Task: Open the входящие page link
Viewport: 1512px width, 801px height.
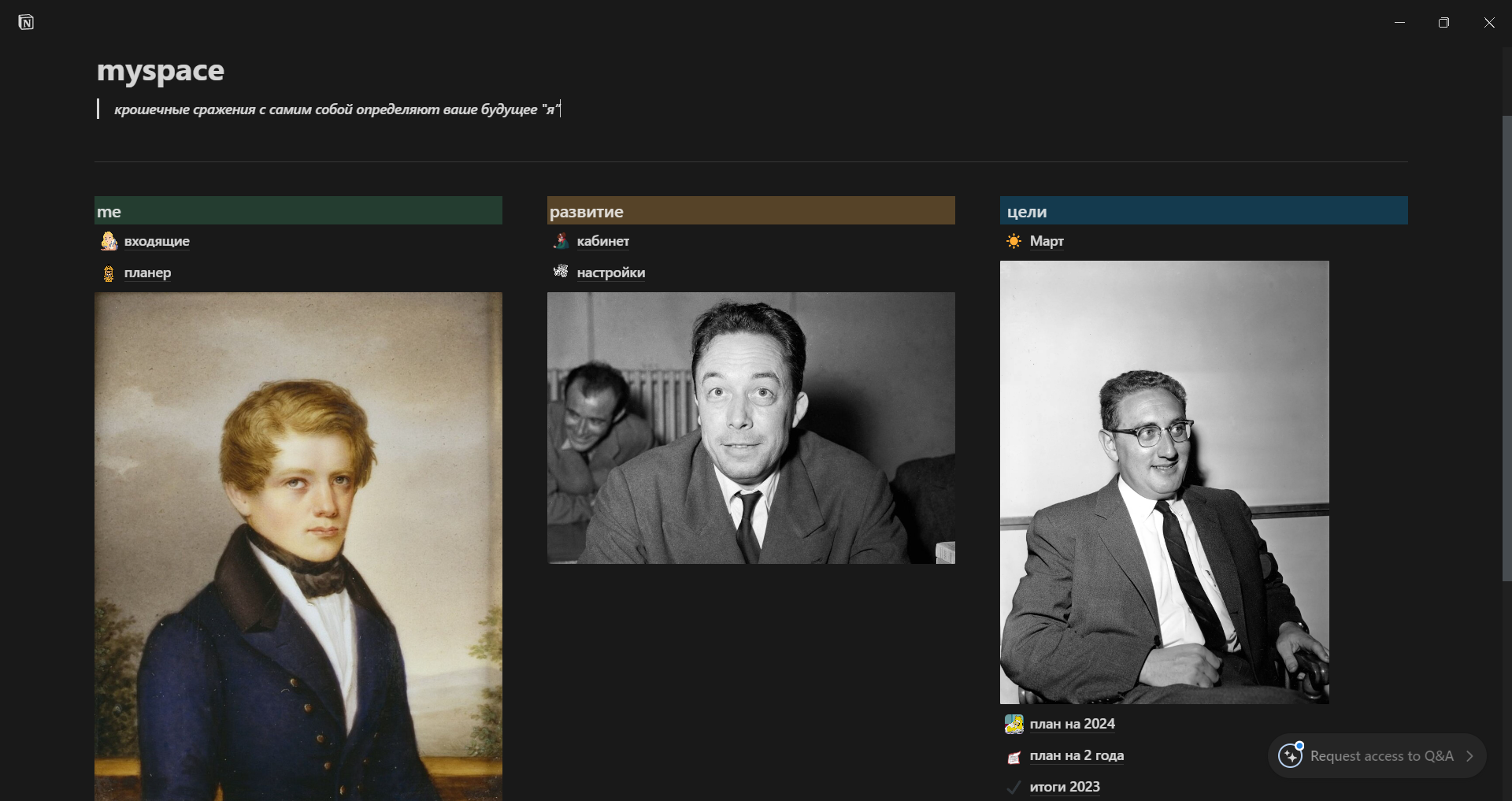Action: pos(157,241)
